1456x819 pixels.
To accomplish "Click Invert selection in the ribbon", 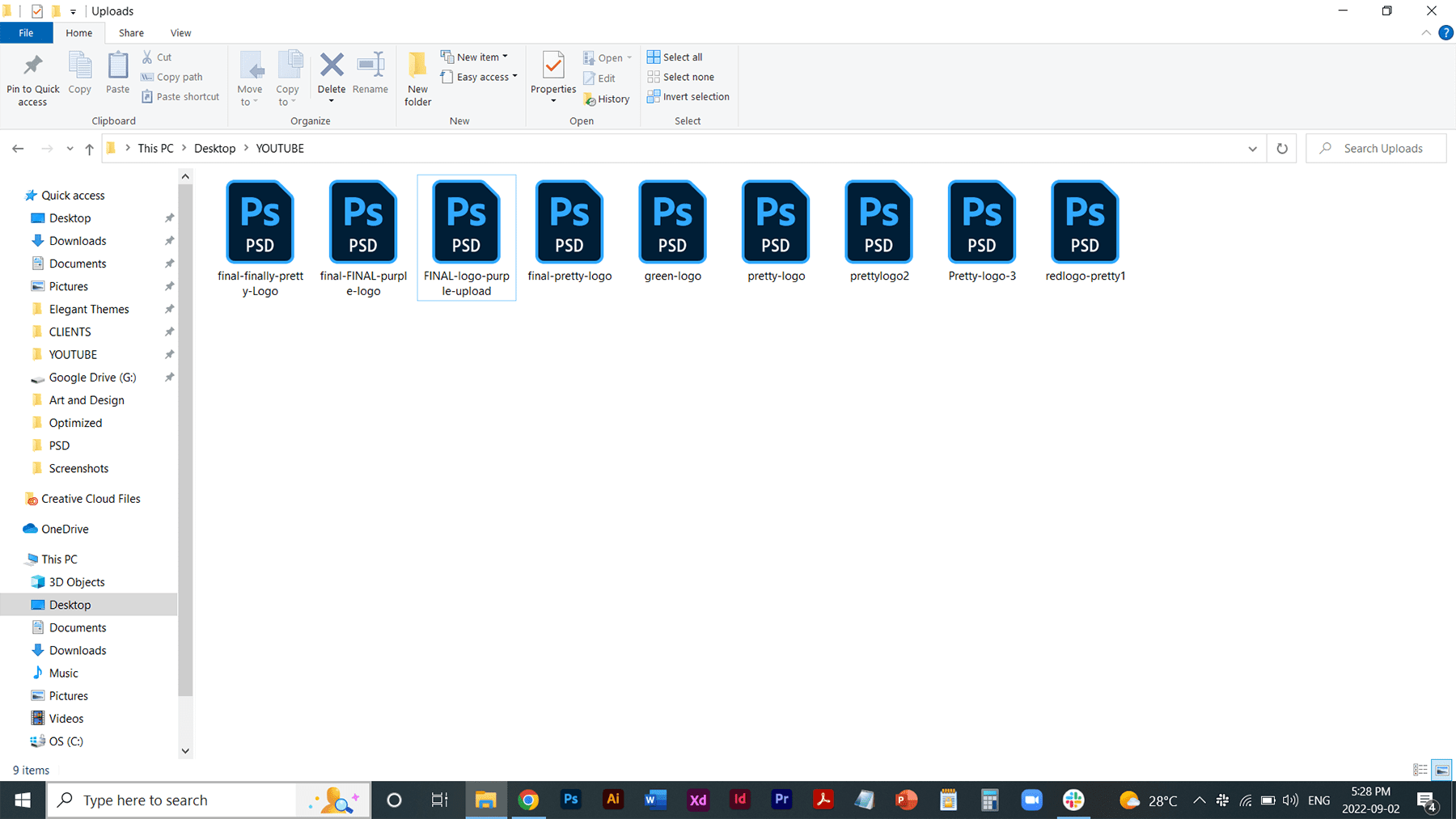I will coord(688,96).
